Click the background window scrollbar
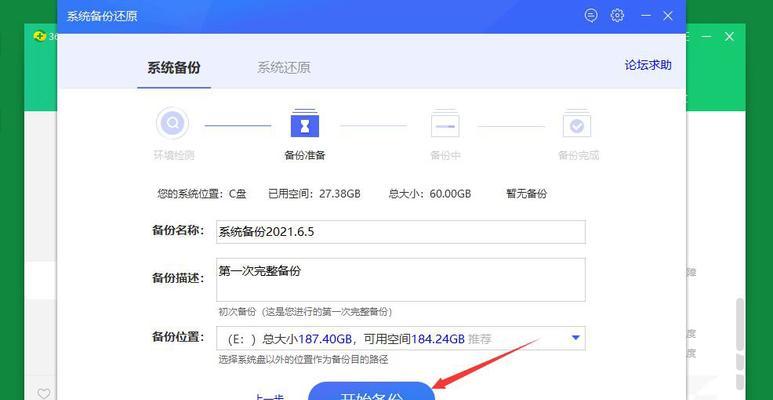Viewport: 773px width, 400px height. [x=739, y=323]
